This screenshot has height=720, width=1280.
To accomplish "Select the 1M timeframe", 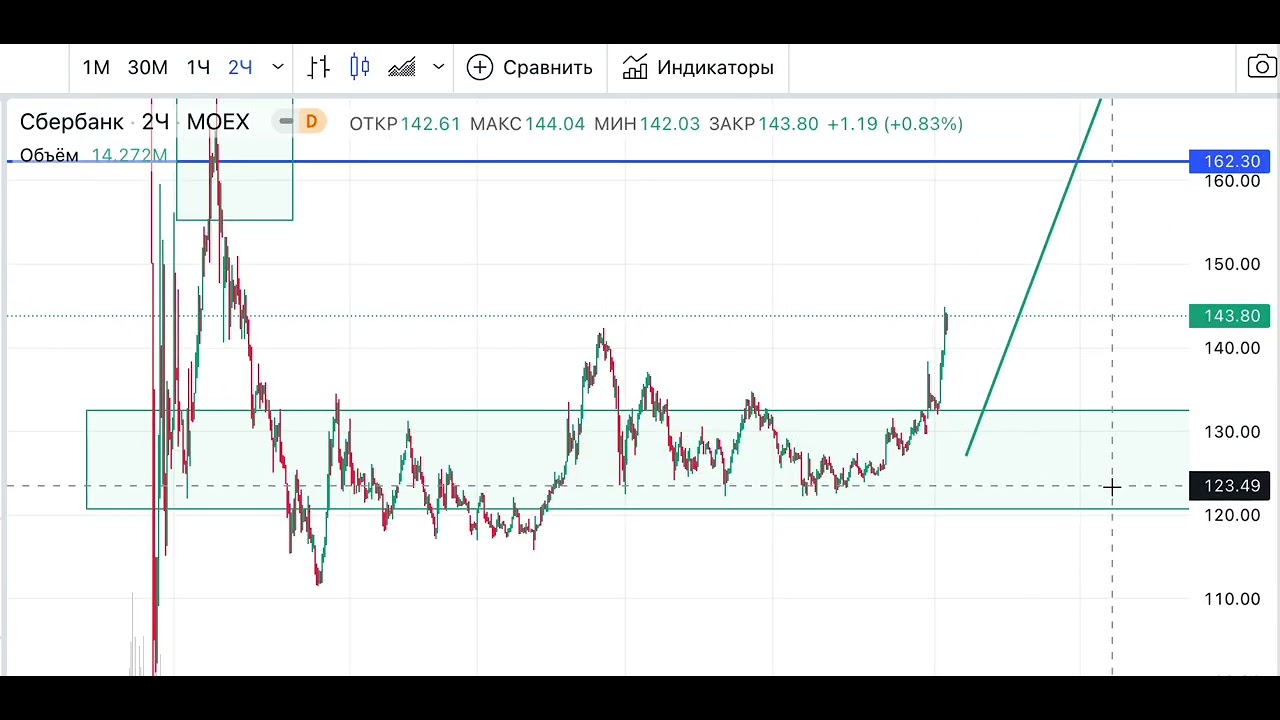I will (96, 67).
